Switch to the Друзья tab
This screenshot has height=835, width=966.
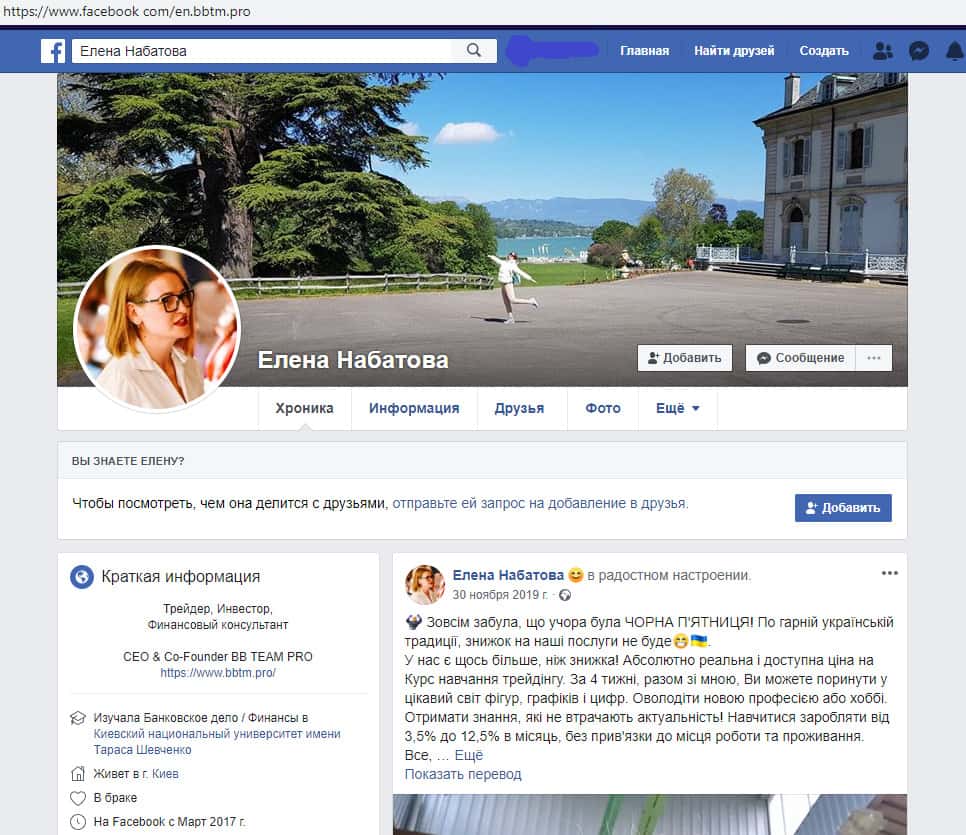point(519,408)
